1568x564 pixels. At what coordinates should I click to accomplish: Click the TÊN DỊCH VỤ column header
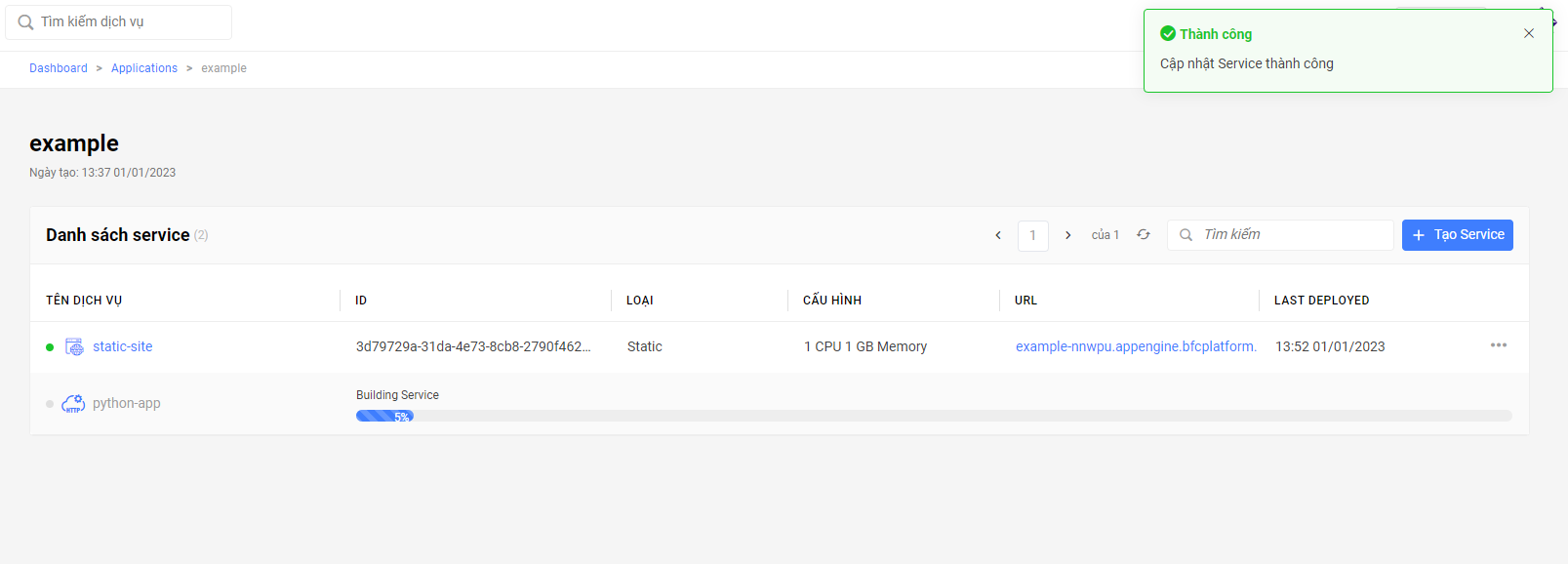(84, 301)
